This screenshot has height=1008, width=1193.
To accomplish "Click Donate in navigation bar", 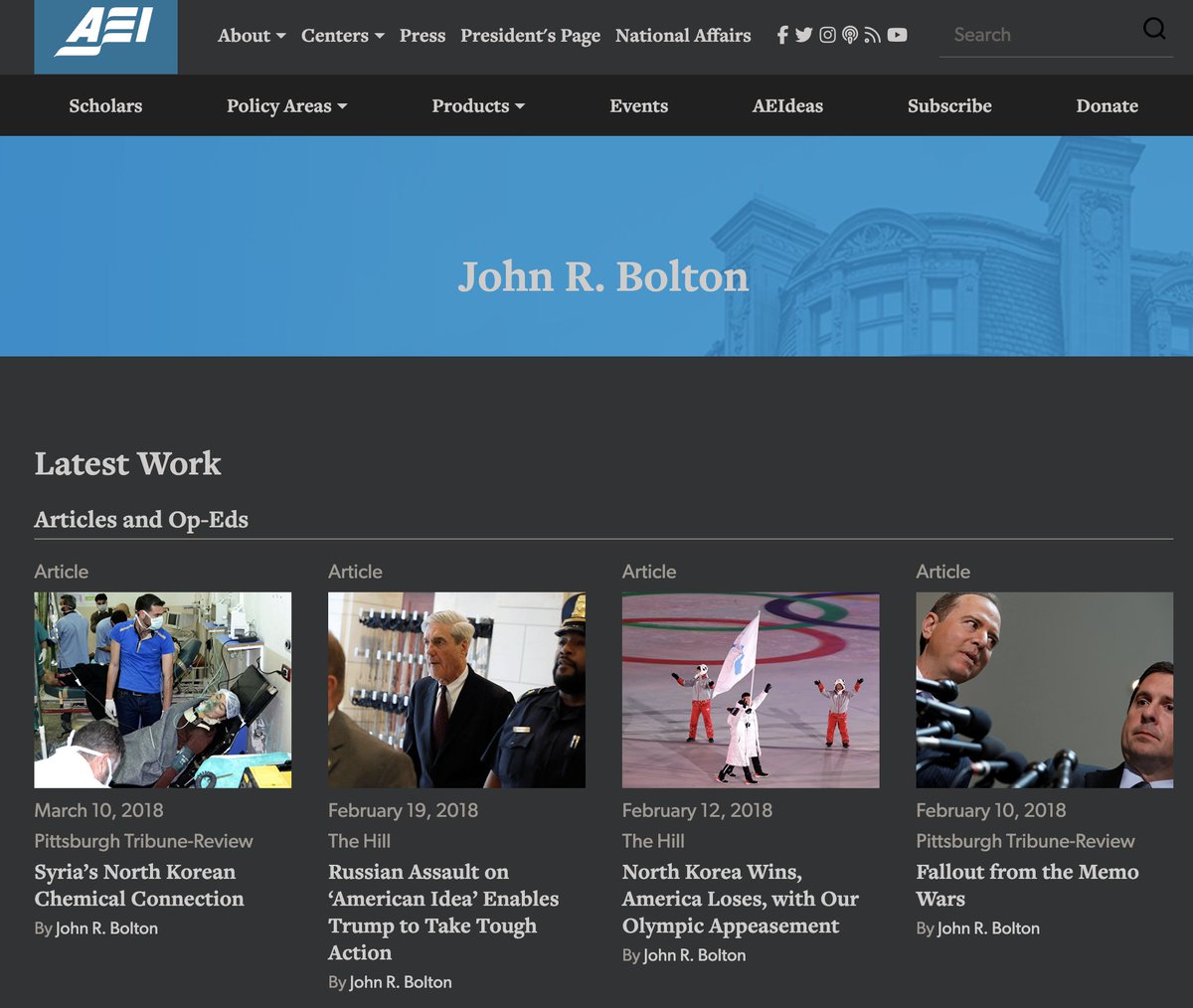I will click(x=1108, y=105).
